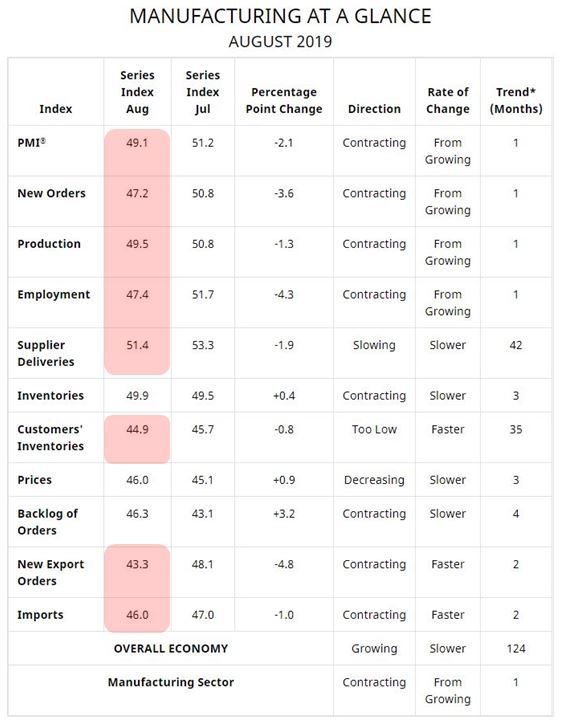The height and width of the screenshot is (720, 561).
Task: Select the Trend (Months) column header
Action: [516, 101]
